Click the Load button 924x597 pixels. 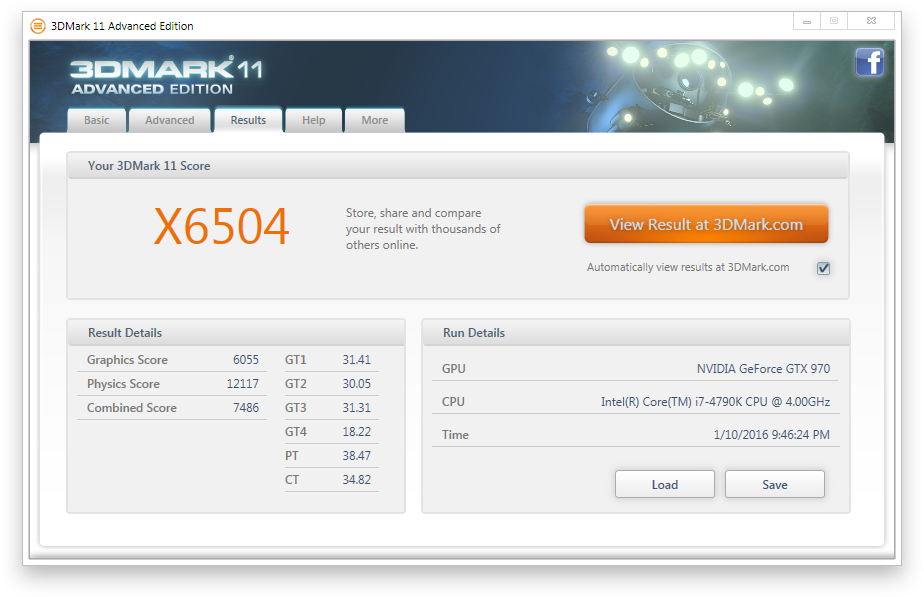665,484
